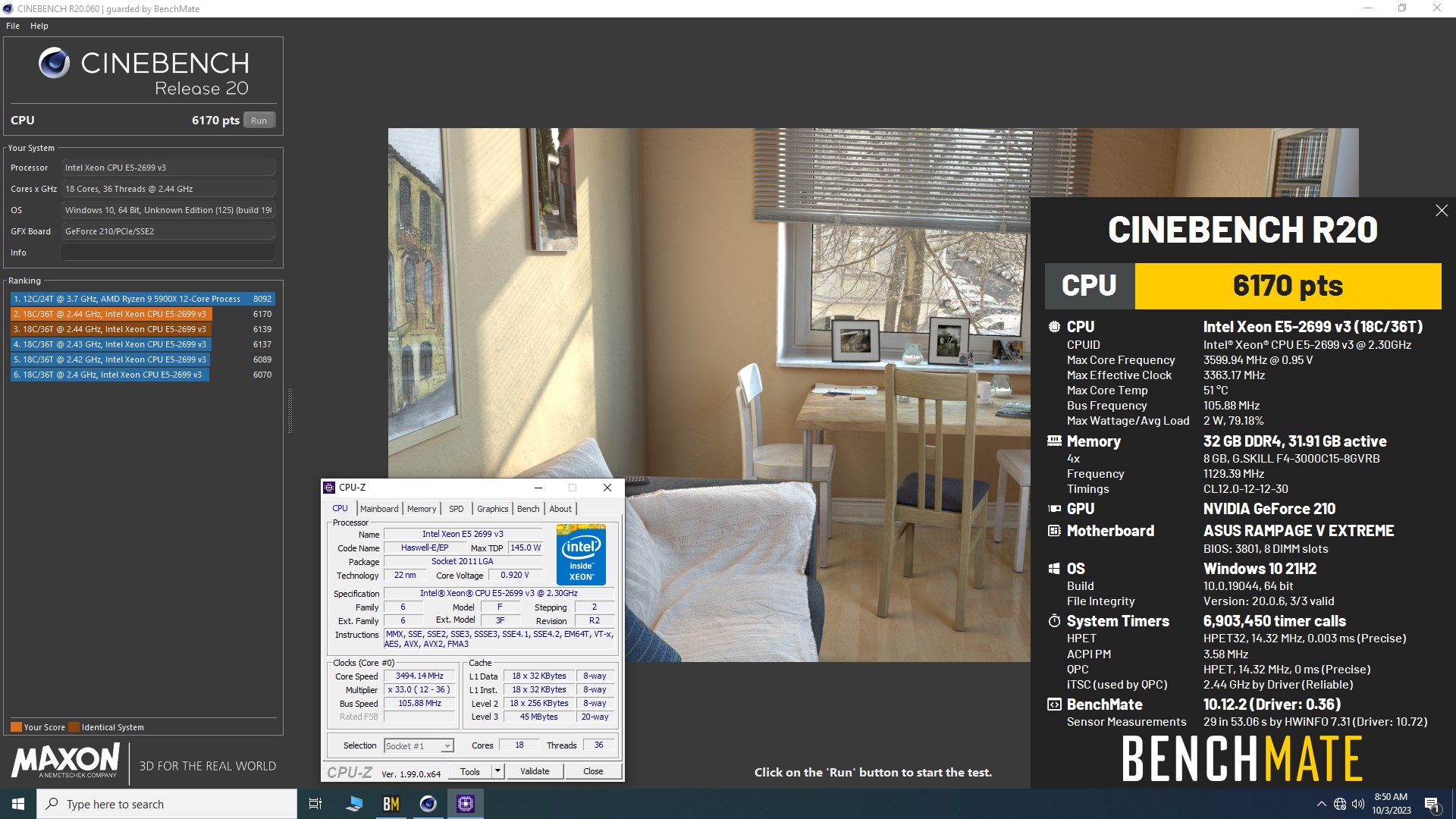Switch to CPU-Z via taskbar icon
Screen dimensions: 1456x819
point(466,804)
